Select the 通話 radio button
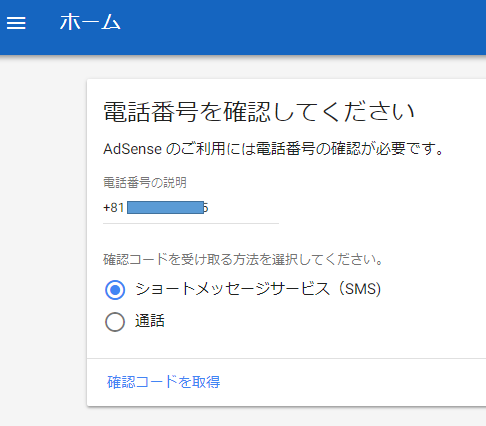486x426 pixels. pyautogui.click(x=115, y=322)
